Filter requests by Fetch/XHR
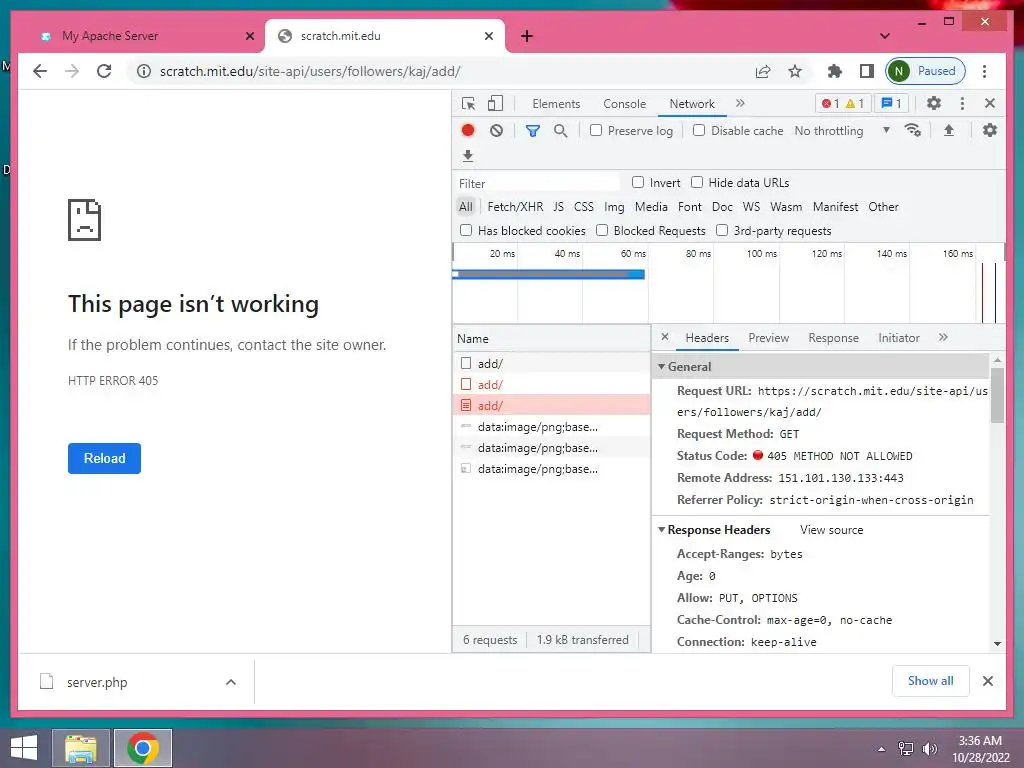1024x768 pixels. [x=515, y=206]
